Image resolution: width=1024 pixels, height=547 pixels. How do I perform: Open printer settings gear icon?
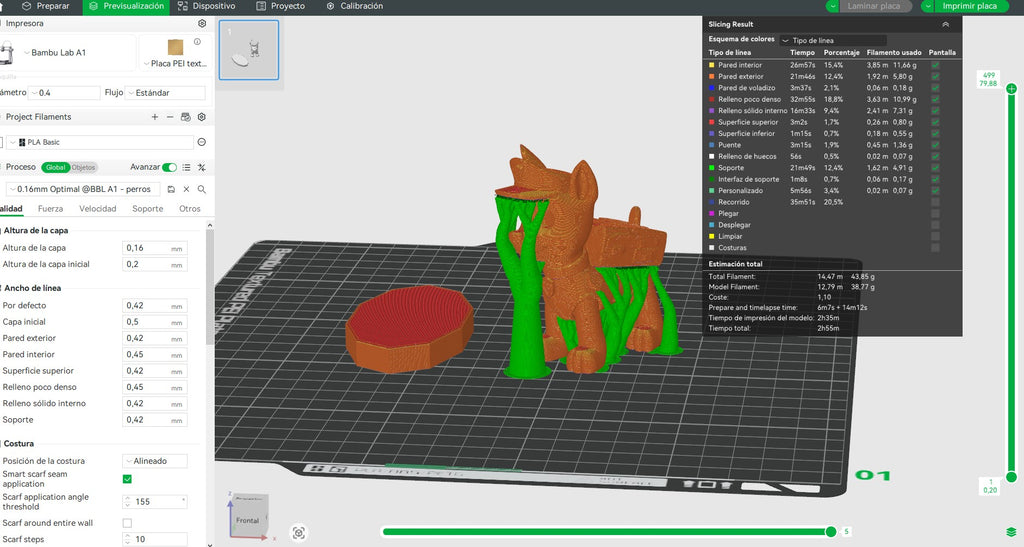click(x=202, y=23)
